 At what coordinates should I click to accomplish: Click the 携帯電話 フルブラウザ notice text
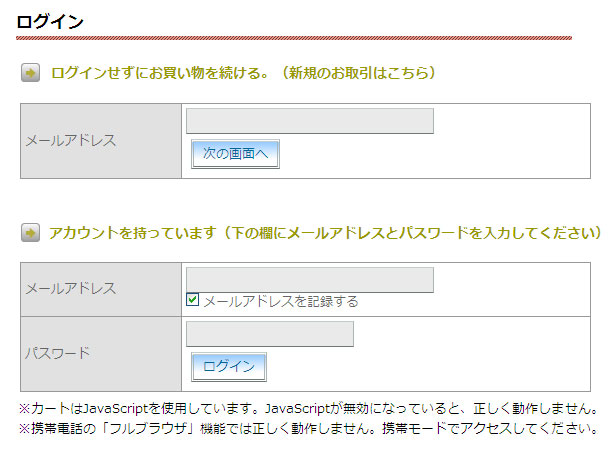tap(309, 428)
